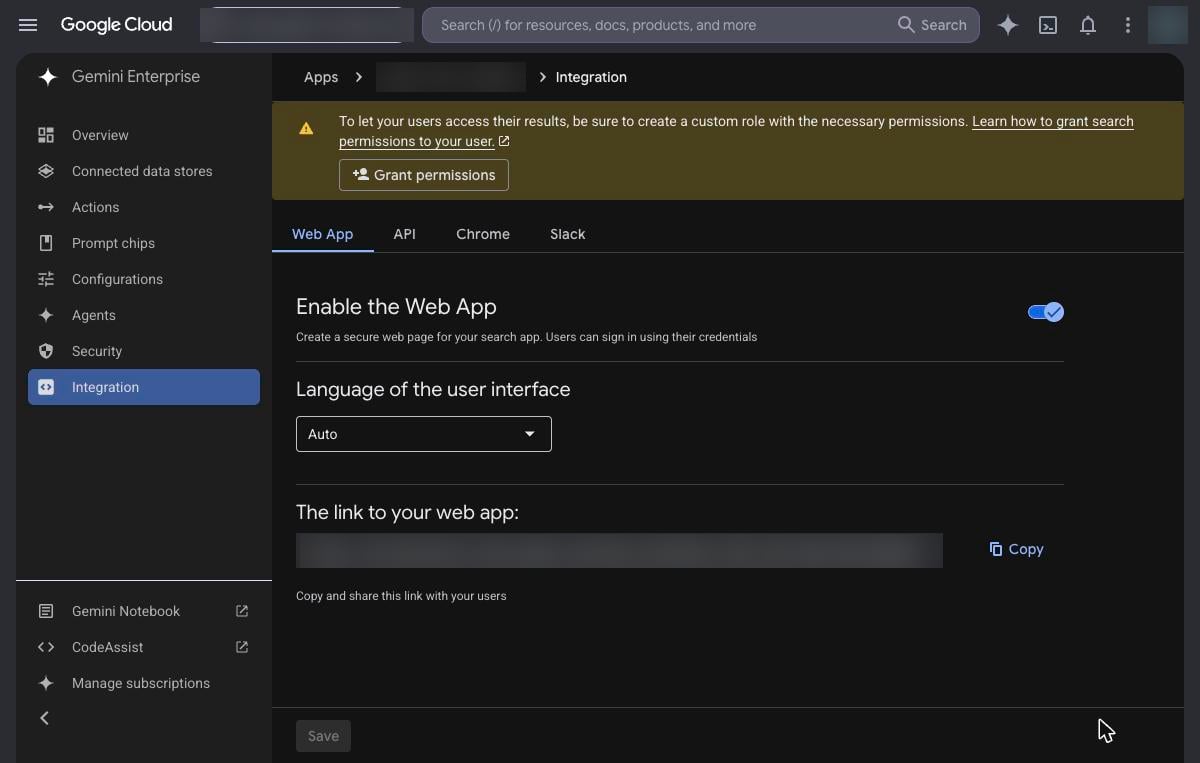Screen dimensions: 1200x763
Task: Switch to the Slack tab
Action: (x=568, y=234)
